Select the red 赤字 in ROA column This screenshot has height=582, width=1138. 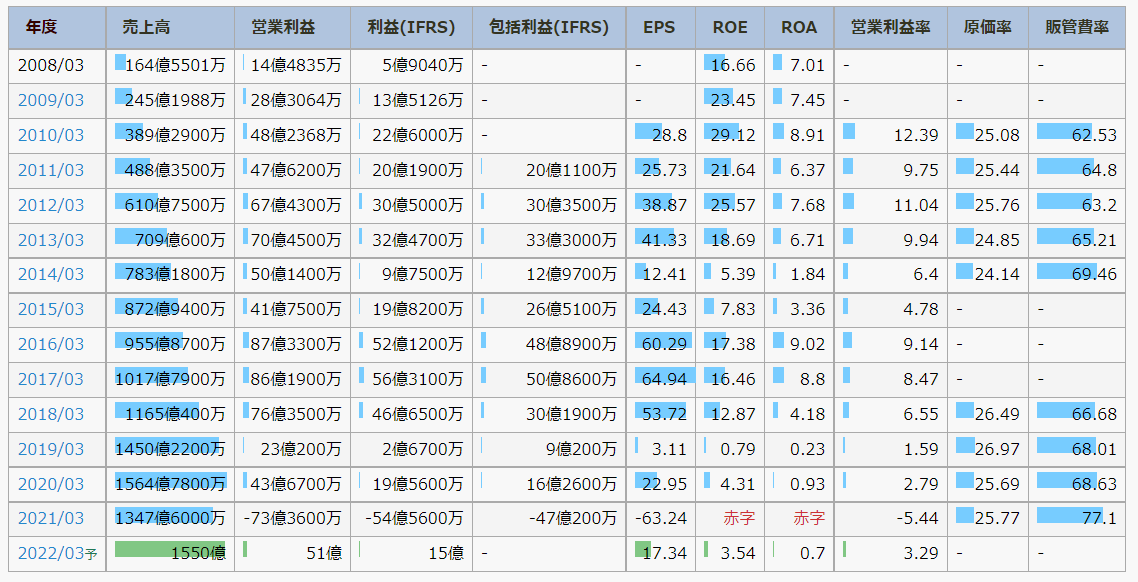pyautogui.click(x=809, y=518)
